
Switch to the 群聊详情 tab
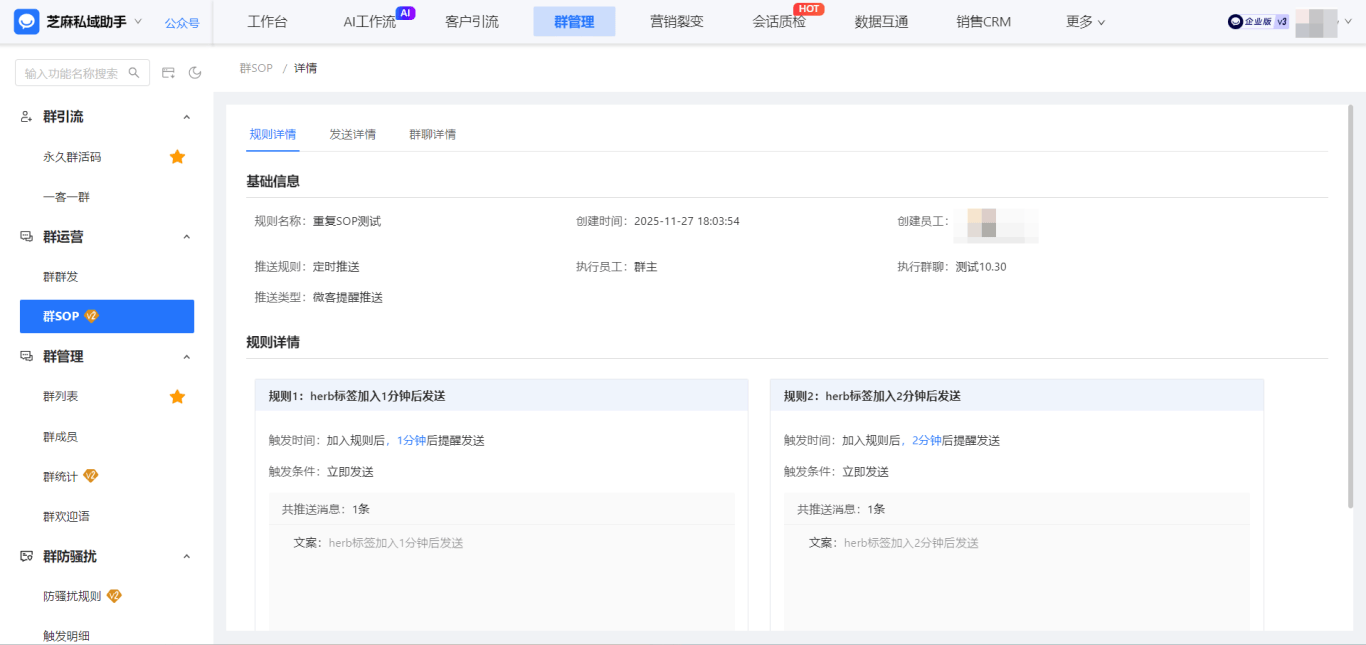point(432,135)
